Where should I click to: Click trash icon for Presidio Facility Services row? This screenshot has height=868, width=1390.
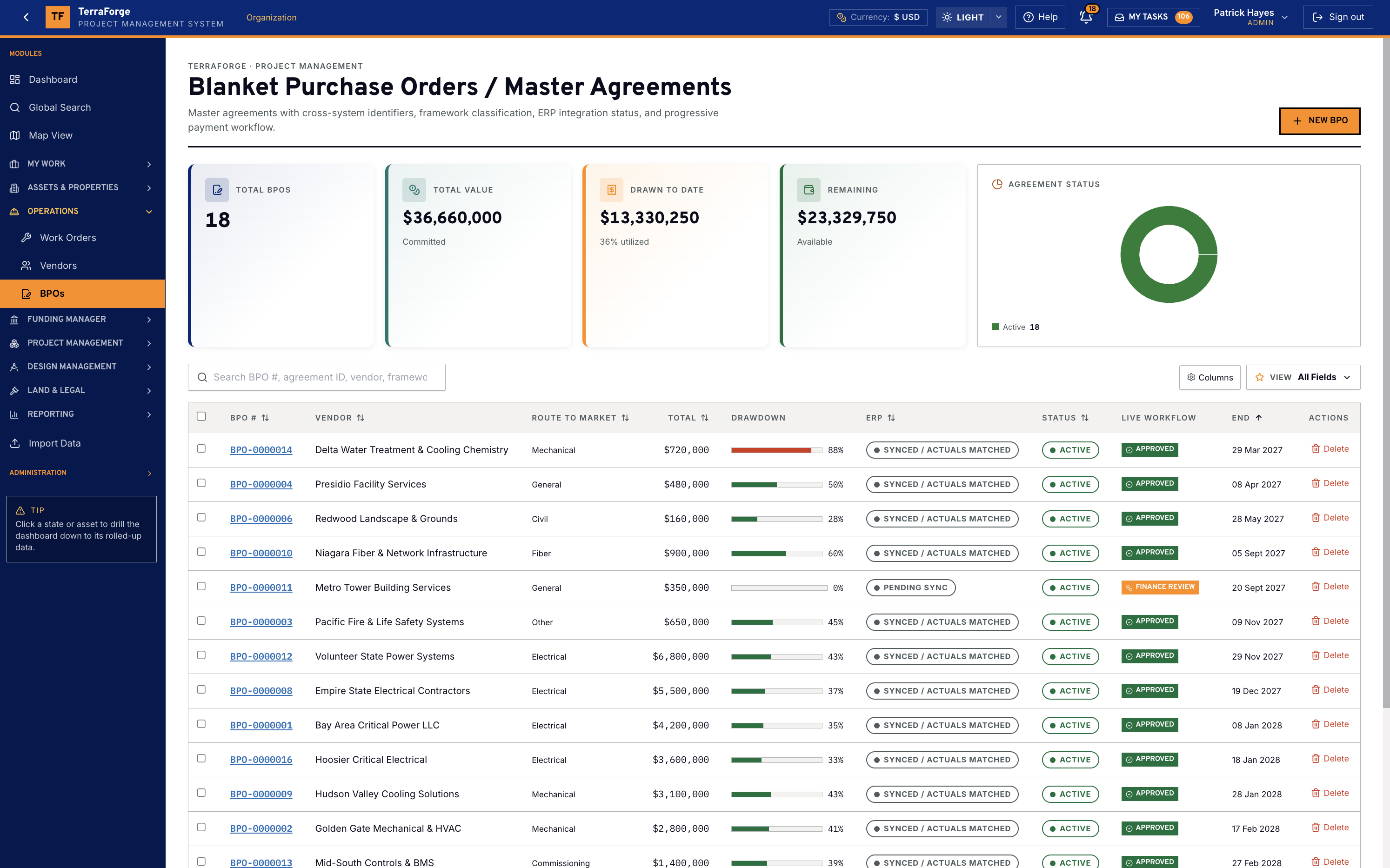(x=1316, y=483)
